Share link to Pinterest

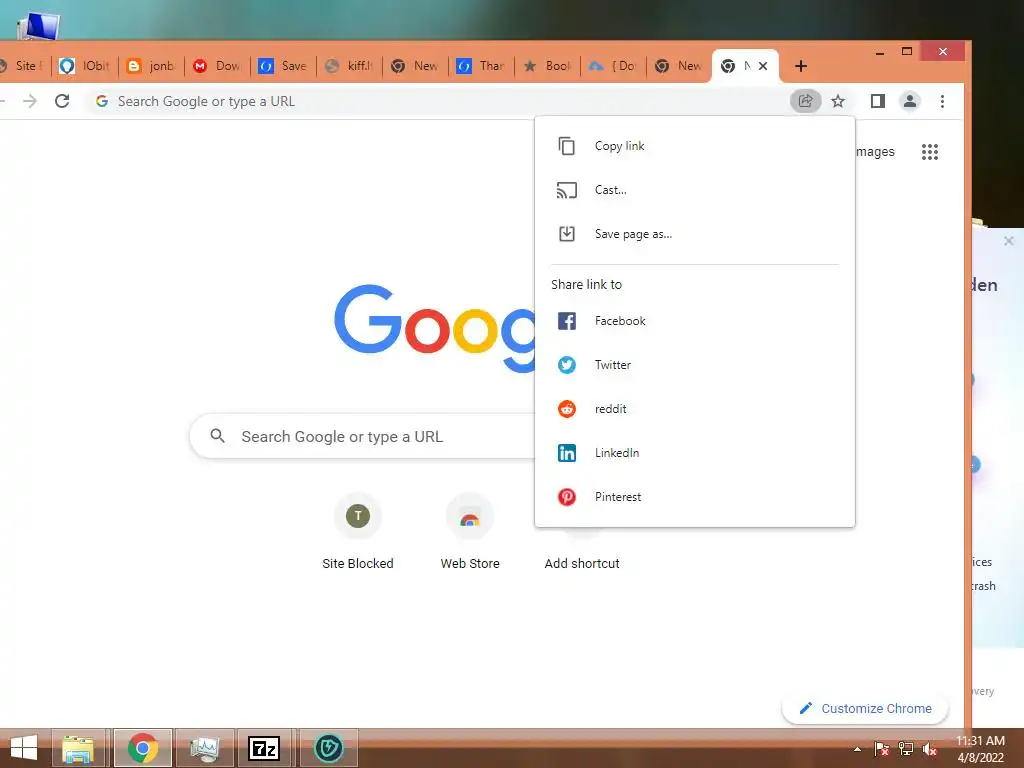[694, 497]
